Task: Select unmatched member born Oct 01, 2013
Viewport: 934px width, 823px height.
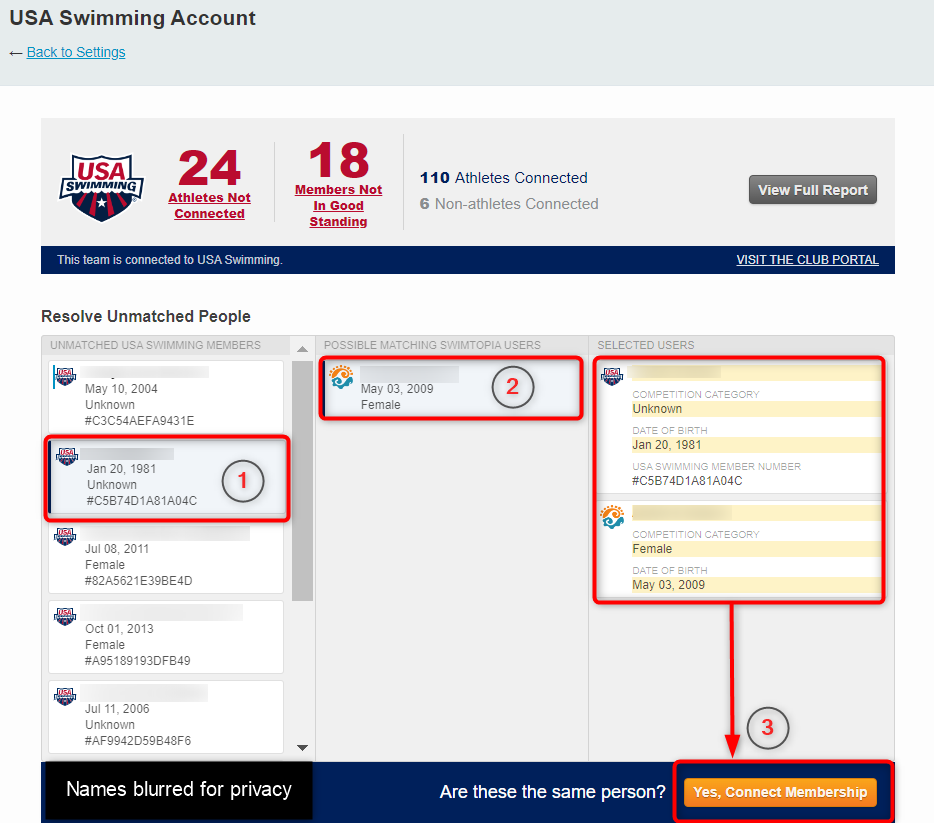Action: (x=166, y=637)
